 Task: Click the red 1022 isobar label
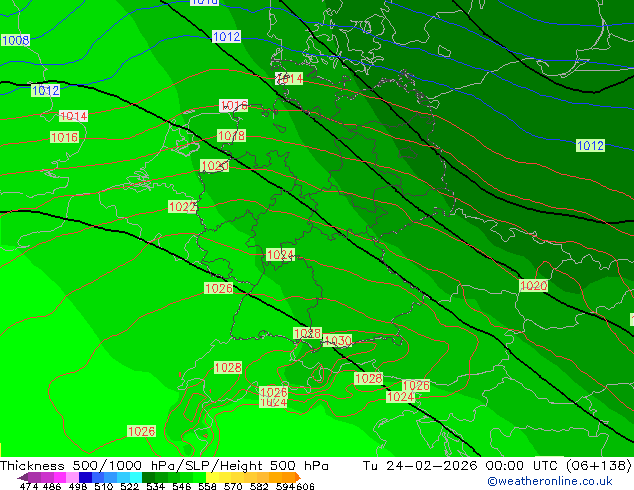tap(183, 207)
